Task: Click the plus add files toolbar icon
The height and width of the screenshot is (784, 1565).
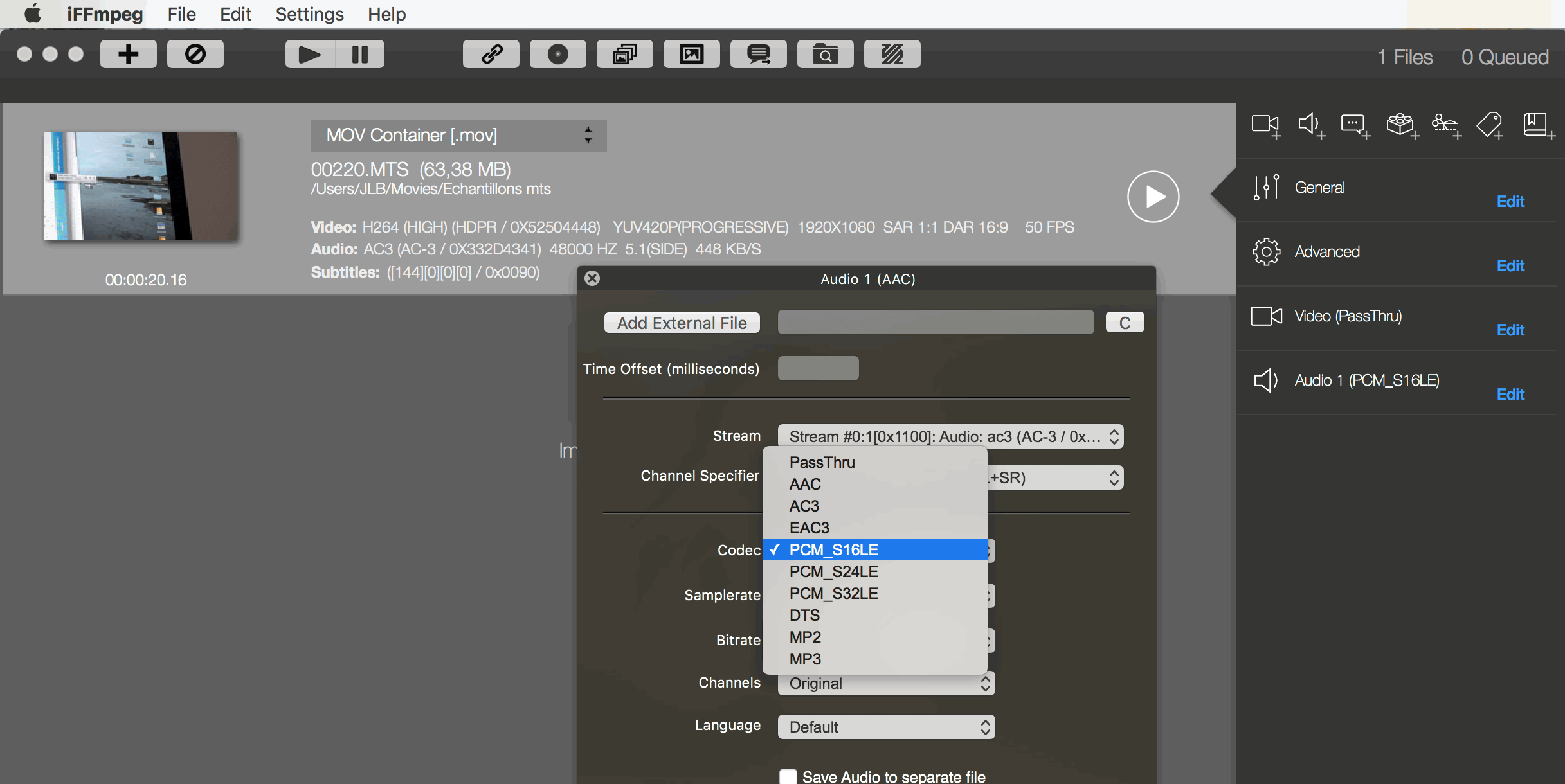Action: pos(129,54)
